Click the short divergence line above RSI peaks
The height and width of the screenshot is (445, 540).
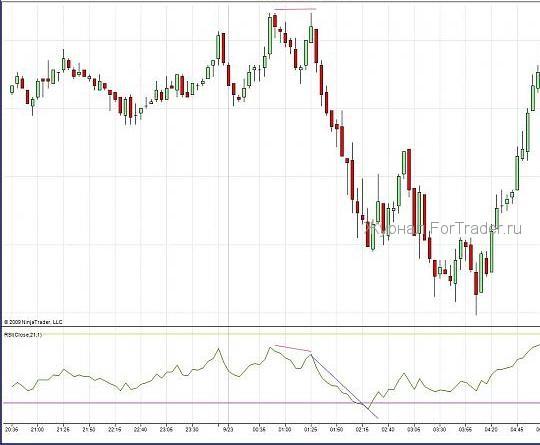(x=293, y=348)
